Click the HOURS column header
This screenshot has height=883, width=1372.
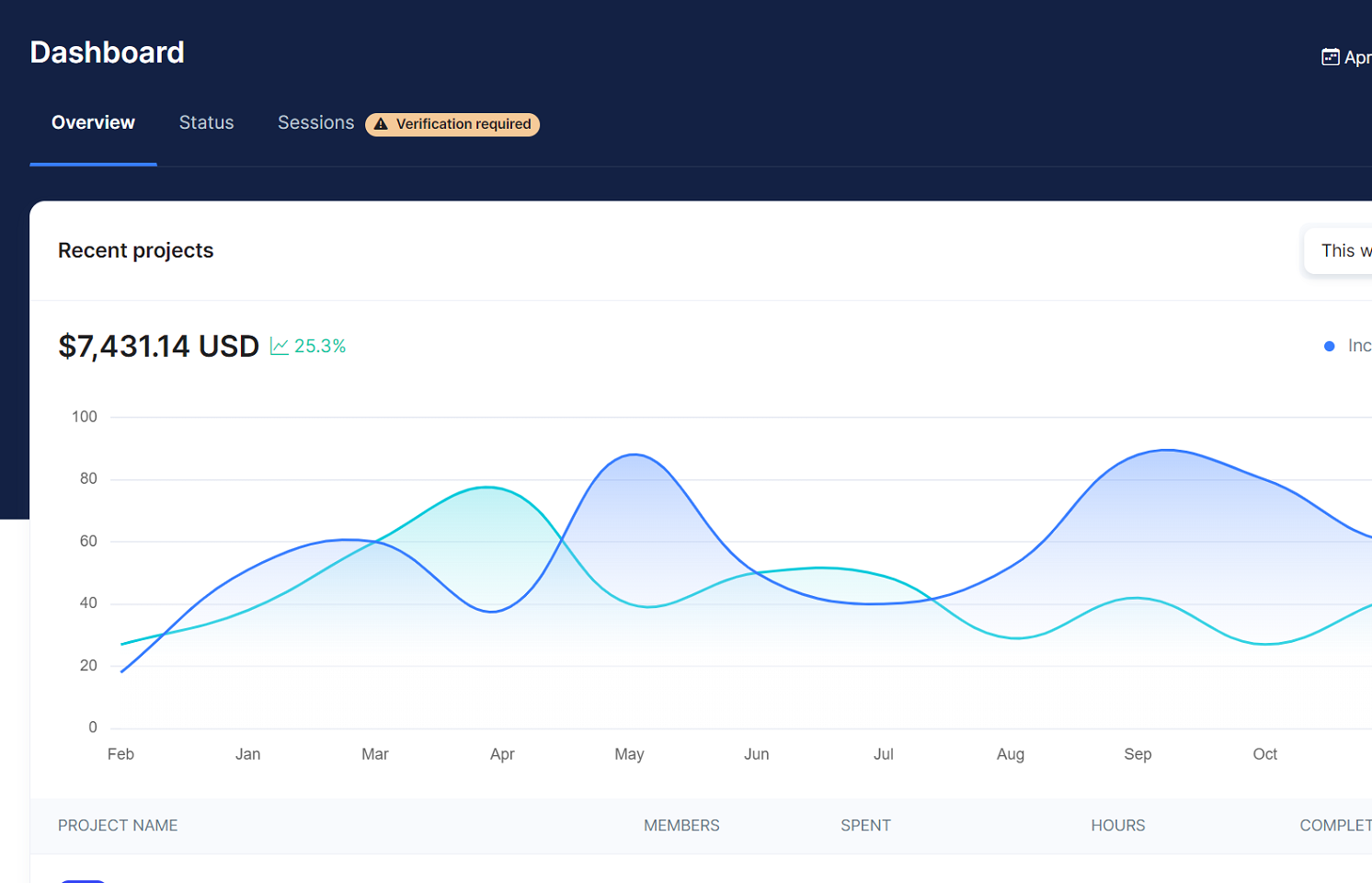(1117, 826)
